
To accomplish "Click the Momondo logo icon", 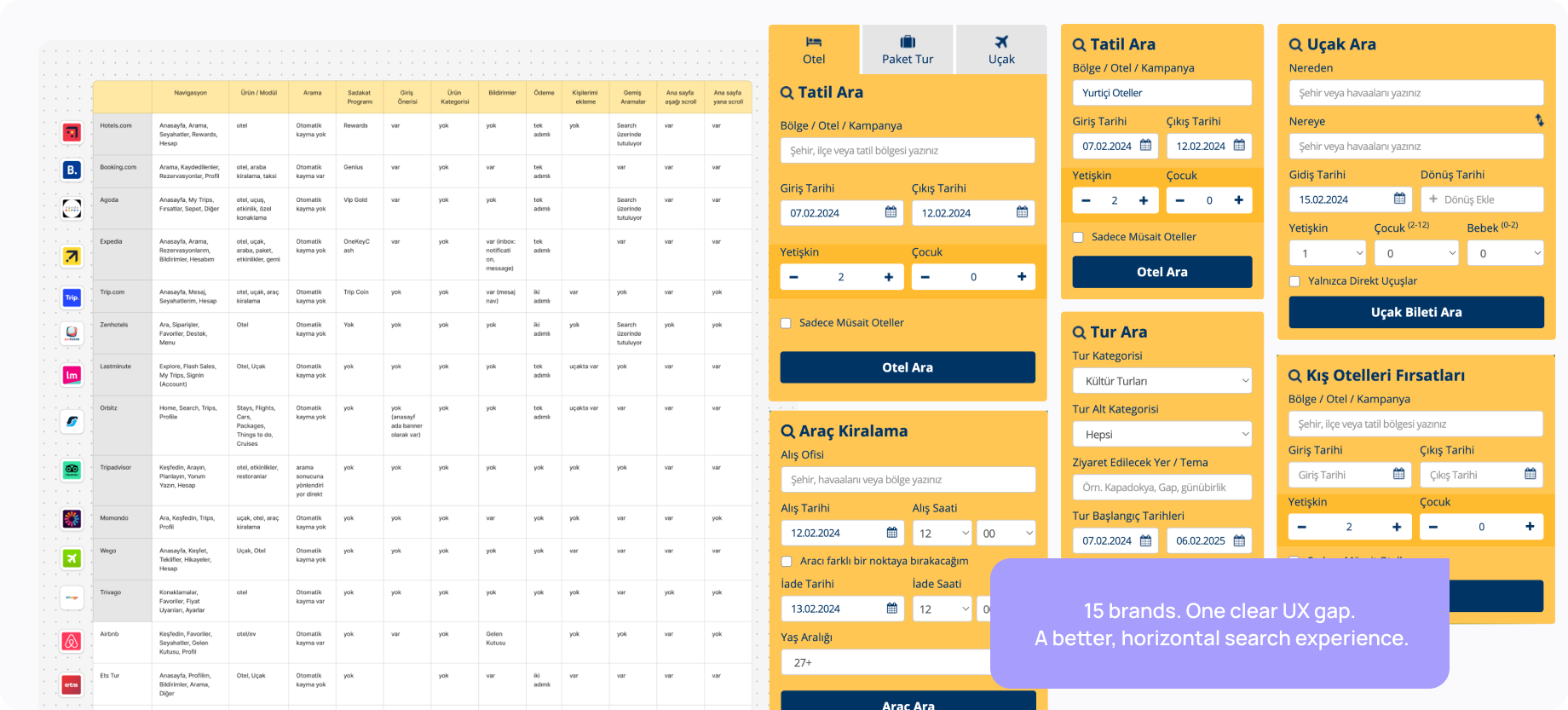I will click(x=72, y=518).
